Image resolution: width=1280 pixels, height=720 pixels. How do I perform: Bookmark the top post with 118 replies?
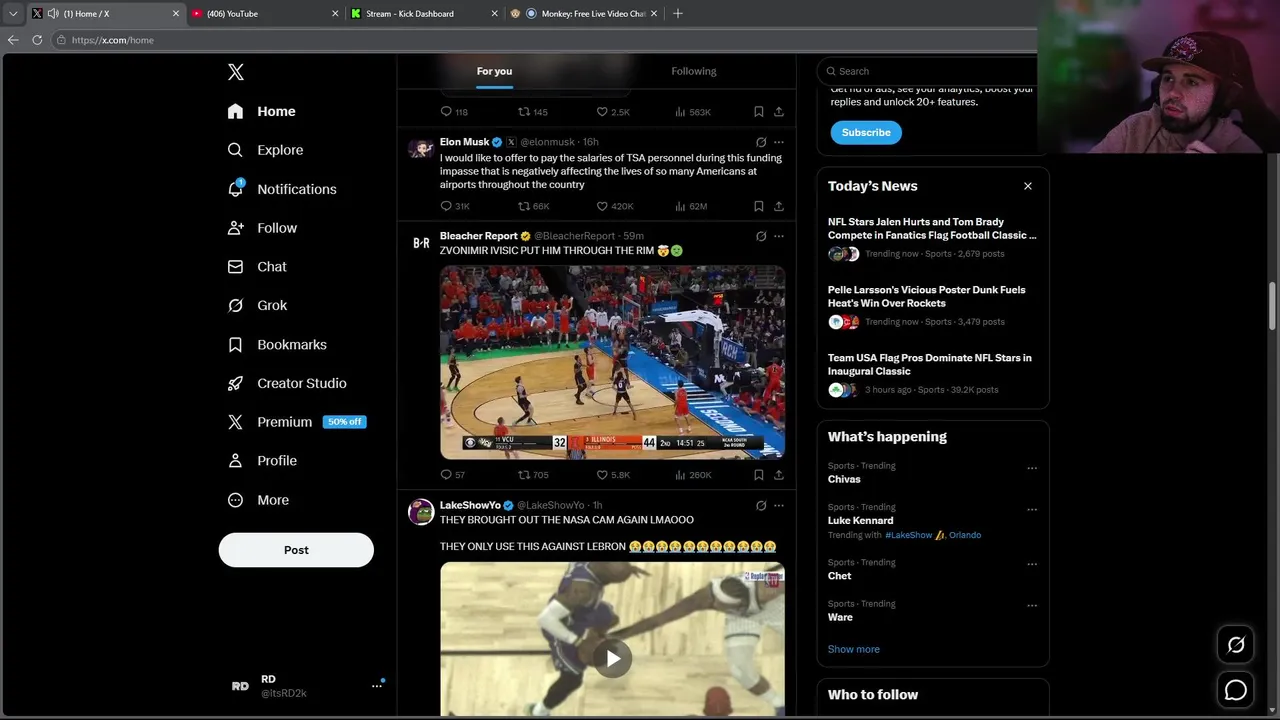click(759, 112)
